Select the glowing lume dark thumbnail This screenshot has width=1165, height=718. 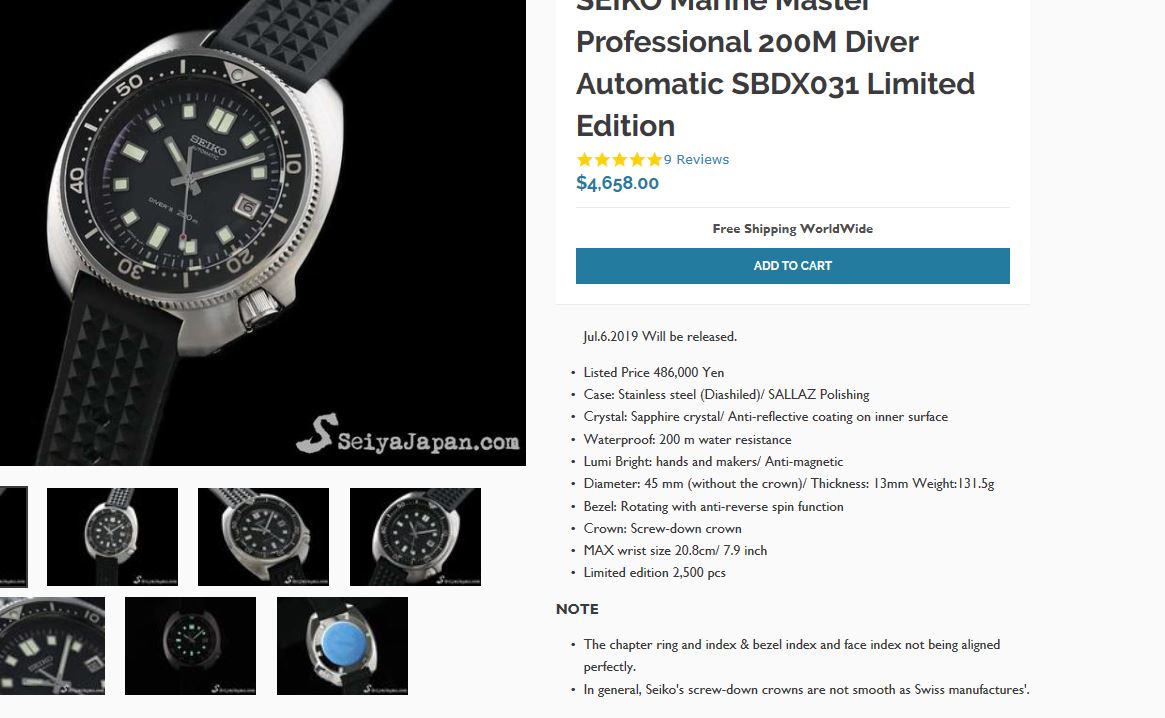[190, 646]
